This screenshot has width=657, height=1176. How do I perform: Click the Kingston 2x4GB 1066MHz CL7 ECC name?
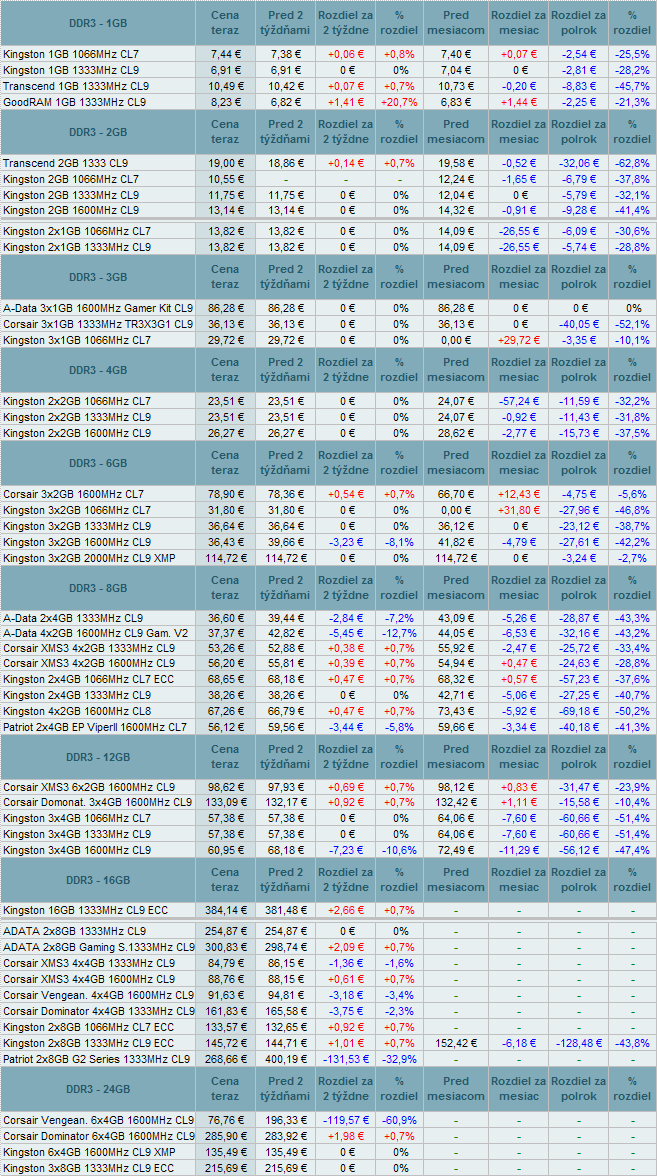(x=87, y=679)
